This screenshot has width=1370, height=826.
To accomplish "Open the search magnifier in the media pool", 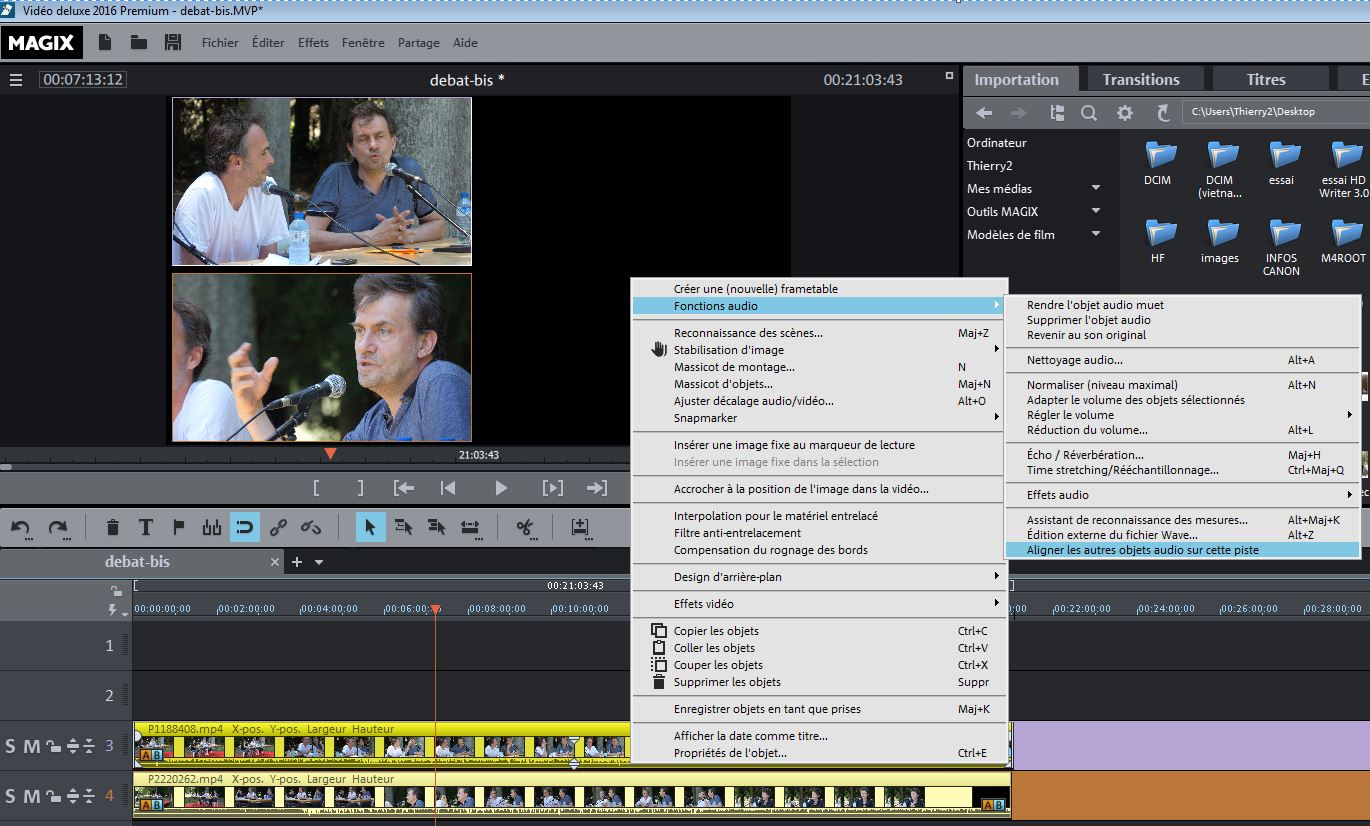I will pos(1089,113).
